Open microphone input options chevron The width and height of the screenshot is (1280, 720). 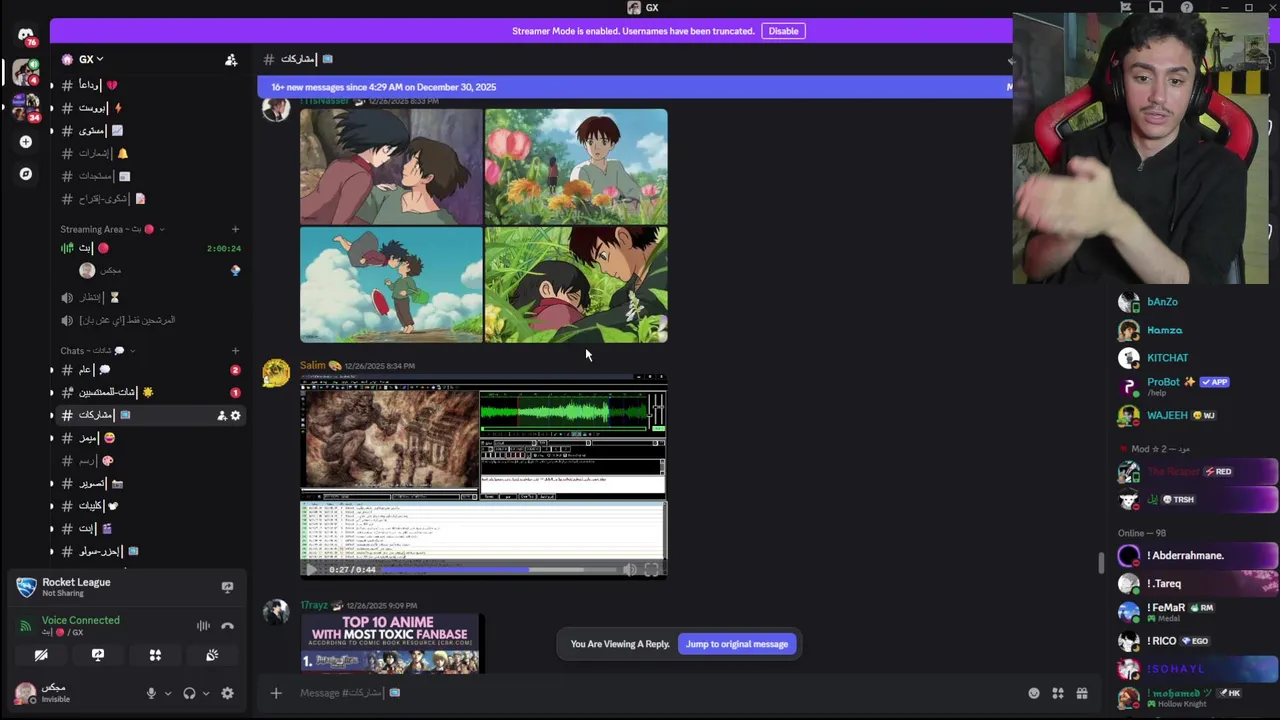point(168,693)
